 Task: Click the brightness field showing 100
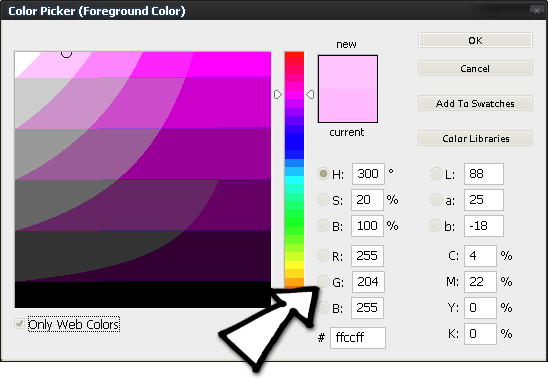pos(367,226)
